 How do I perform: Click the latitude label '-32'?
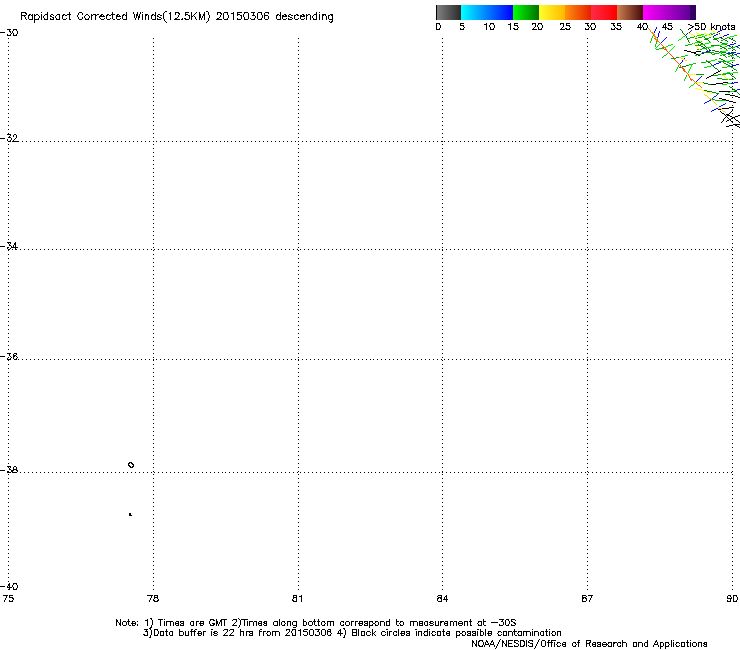9,138
